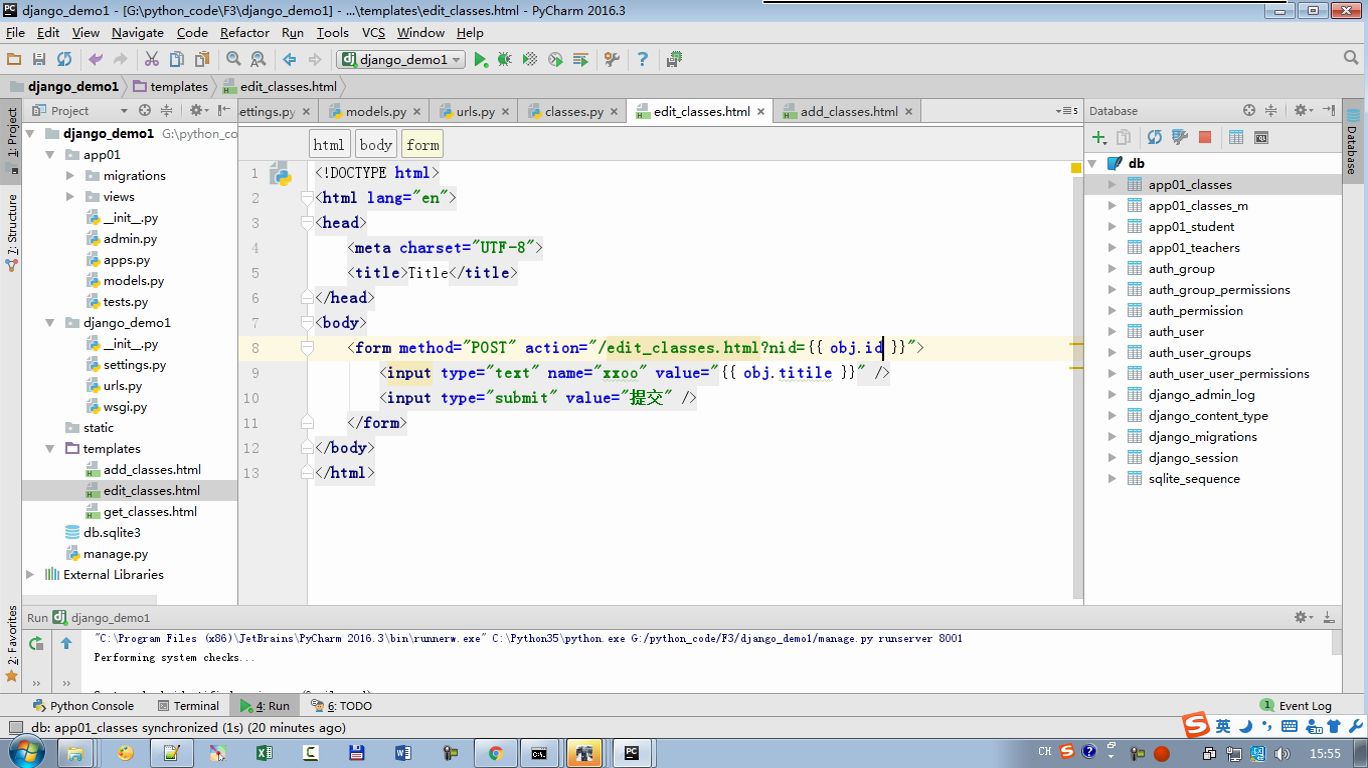Start debugging with the bug icon
Image resolution: width=1368 pixels, height=768 pixels.
click(x=505, y=60)
